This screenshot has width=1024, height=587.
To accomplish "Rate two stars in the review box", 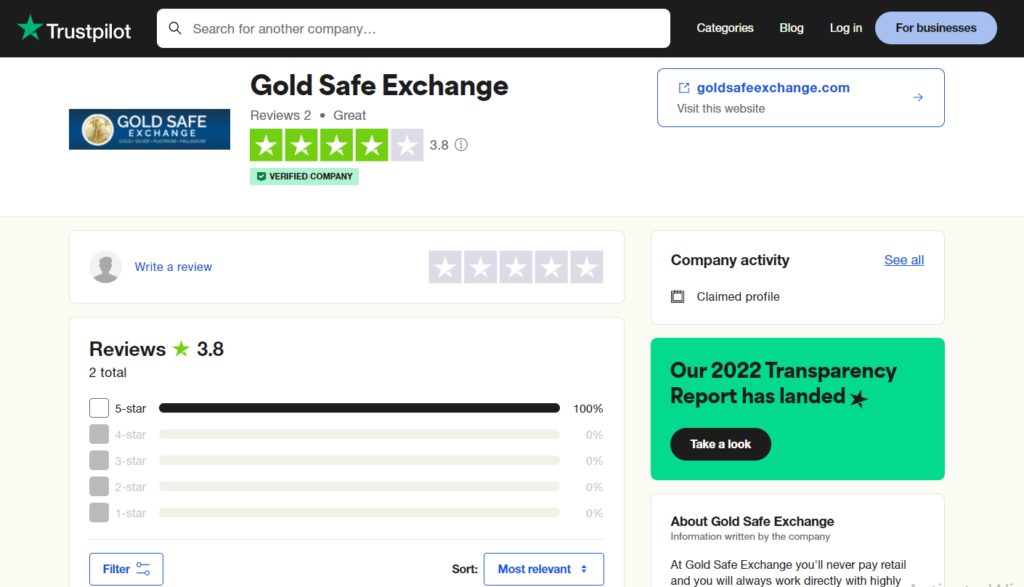I will pyautogui.click(x=481, y=267).
